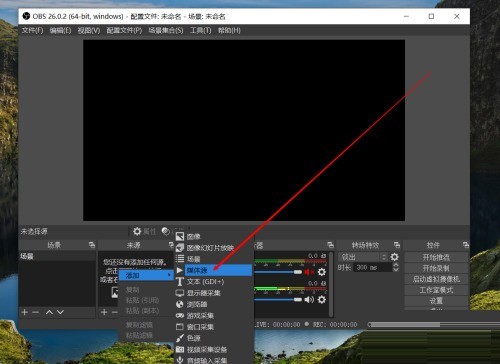The height and width of the screenshot is (364, 500).
Task: Open the 视图(V) menu
Action: 89,30
